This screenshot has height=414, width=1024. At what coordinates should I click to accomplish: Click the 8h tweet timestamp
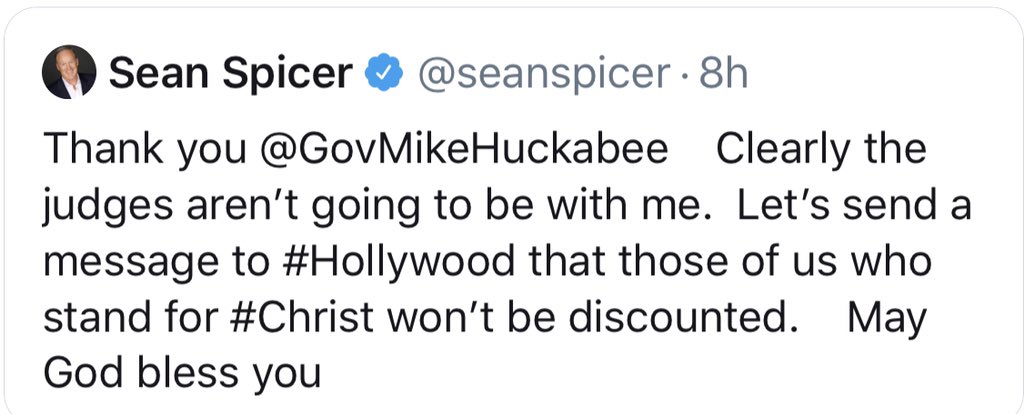tap(723, 73)
